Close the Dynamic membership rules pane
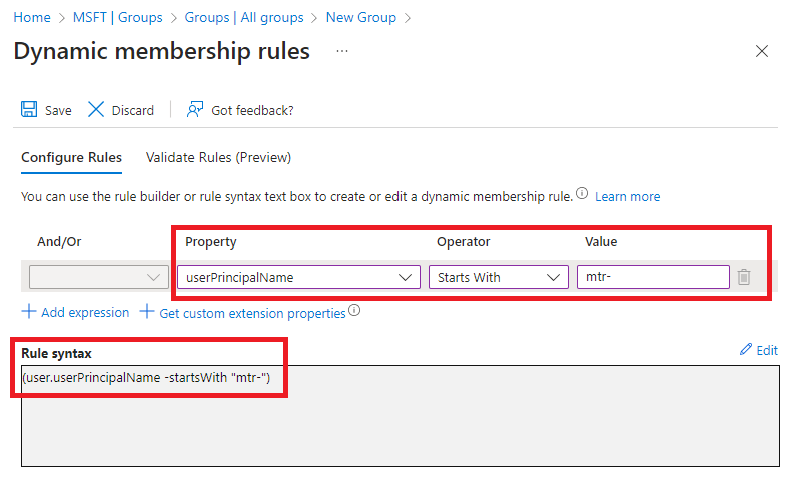 coord(762,51)
